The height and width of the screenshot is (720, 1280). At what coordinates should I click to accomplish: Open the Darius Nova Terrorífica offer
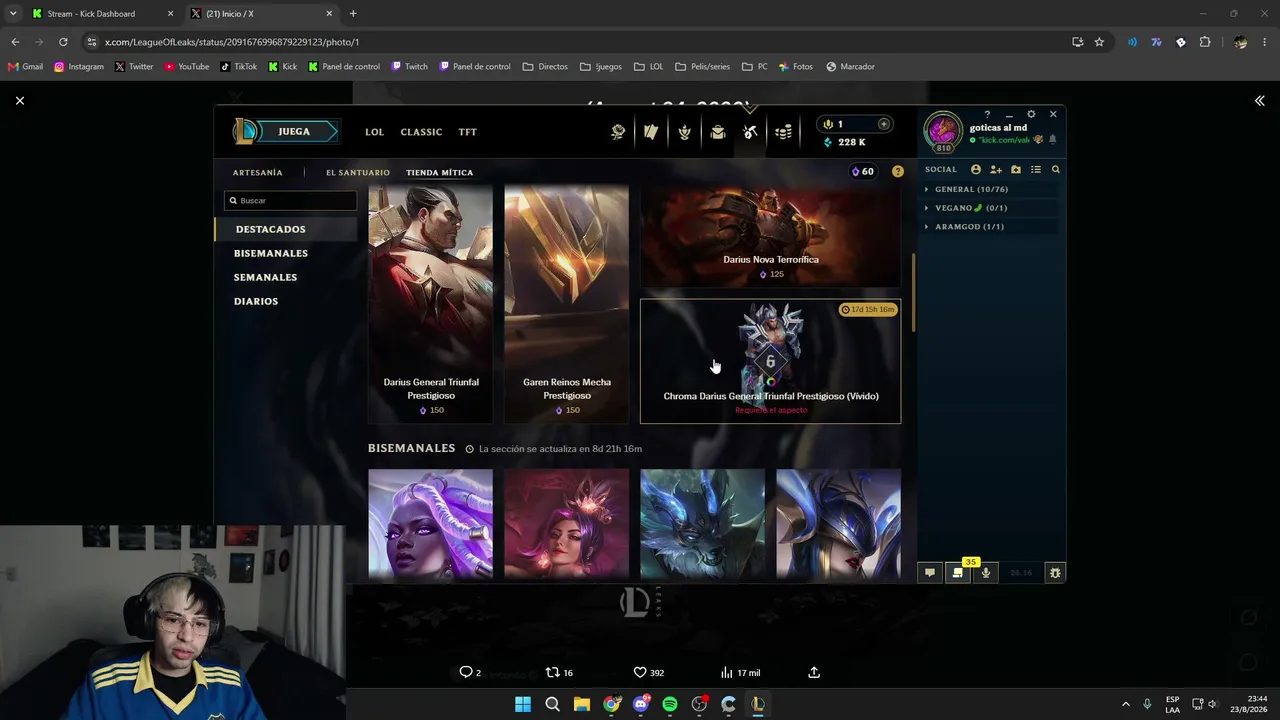click(x=770, y=236)
